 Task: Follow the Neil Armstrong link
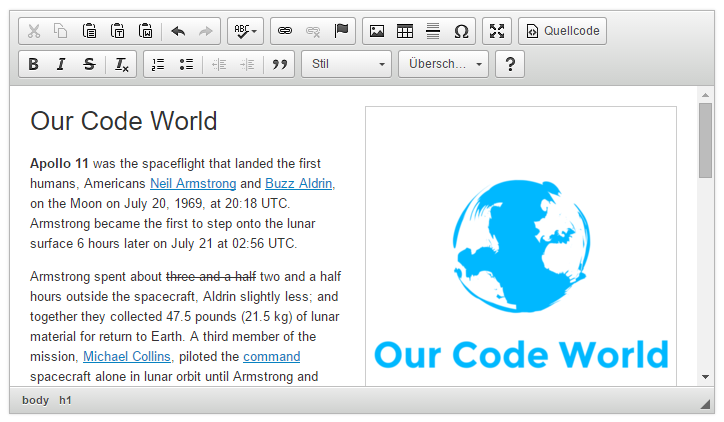[x=193, y=184]
